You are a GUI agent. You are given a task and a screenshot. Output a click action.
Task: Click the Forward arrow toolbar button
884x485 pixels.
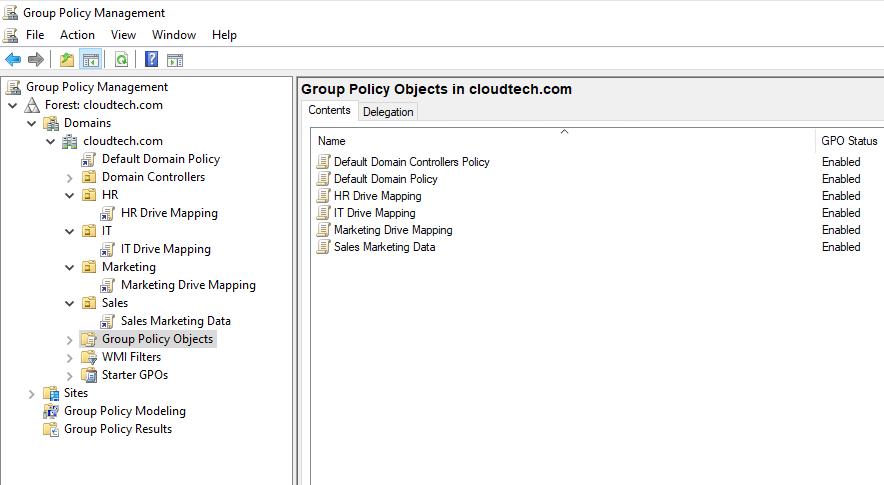coord(36,60)
